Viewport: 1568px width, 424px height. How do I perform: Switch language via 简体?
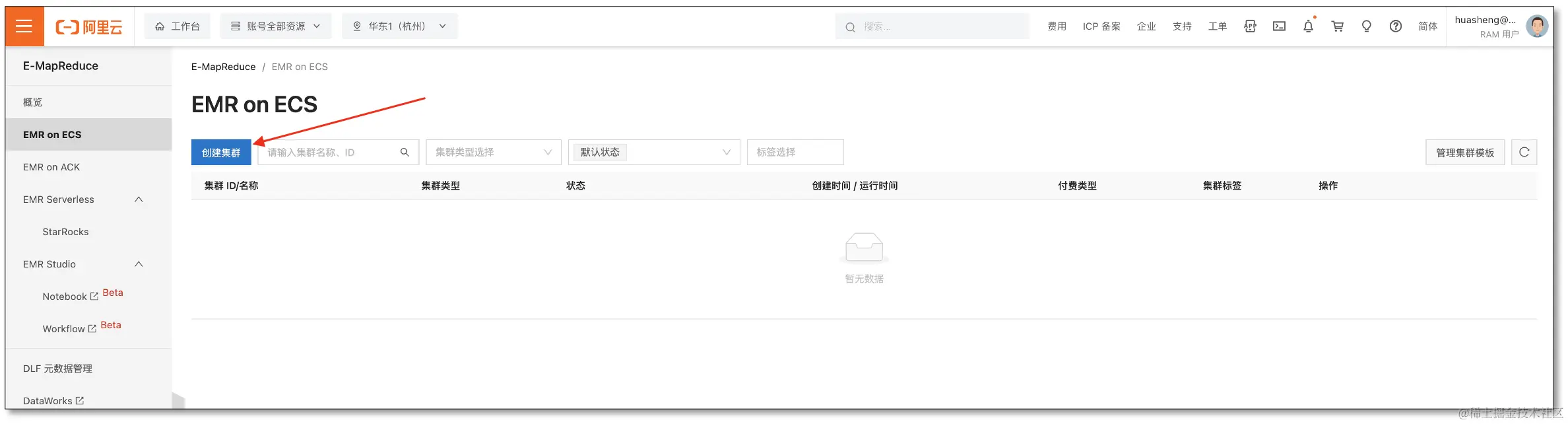pyautogui.click(x=1428, y=26)
